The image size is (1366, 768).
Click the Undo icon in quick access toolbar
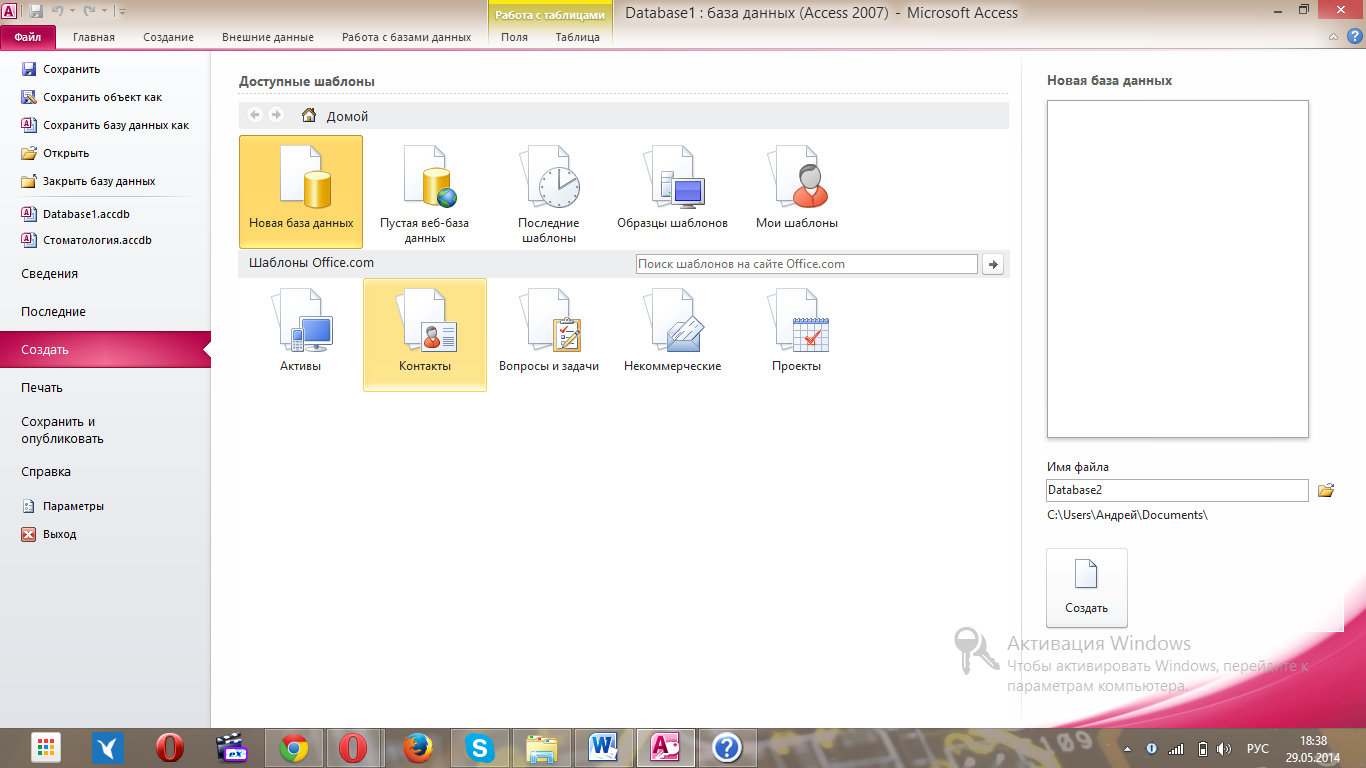(58, 11)
